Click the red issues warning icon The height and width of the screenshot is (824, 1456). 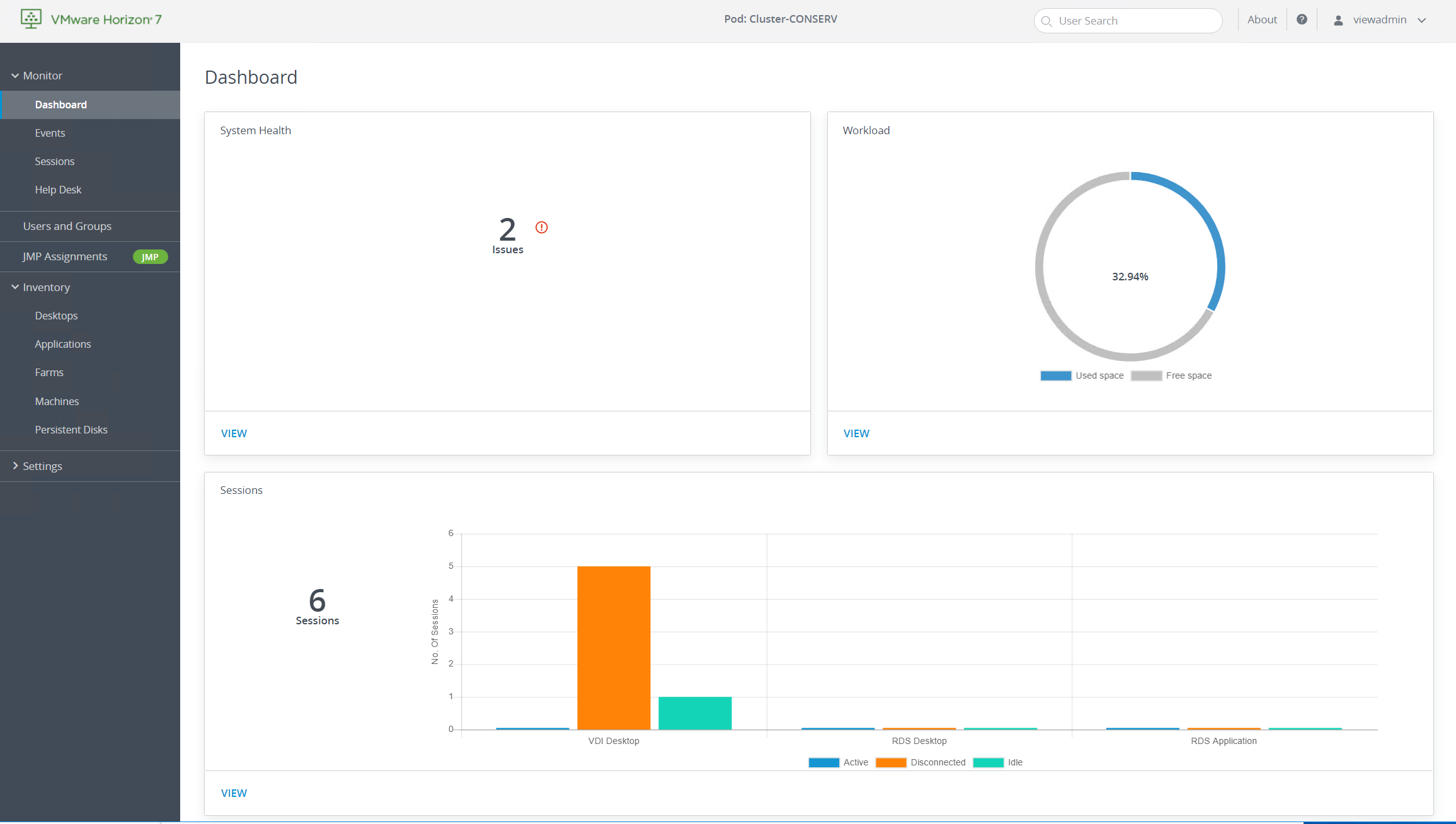tap(541, 227)
